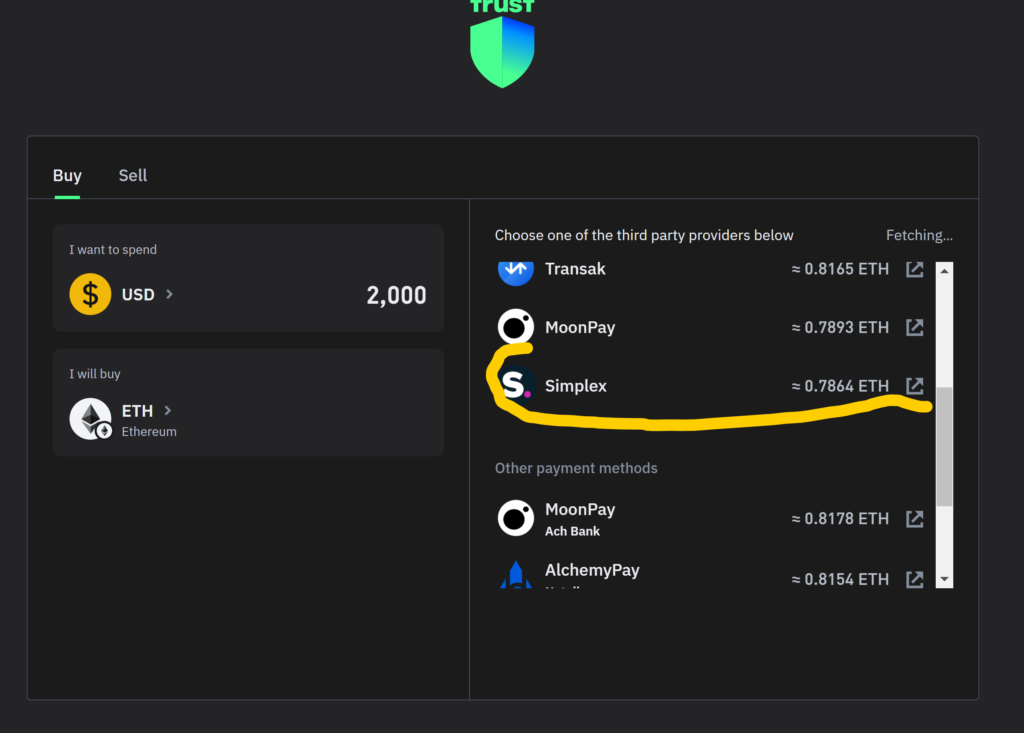Open external link for MoonPay 0.7893 ETH
Image resolution: width=1024 pixels, height=733 pixels.
click(915, 327)
